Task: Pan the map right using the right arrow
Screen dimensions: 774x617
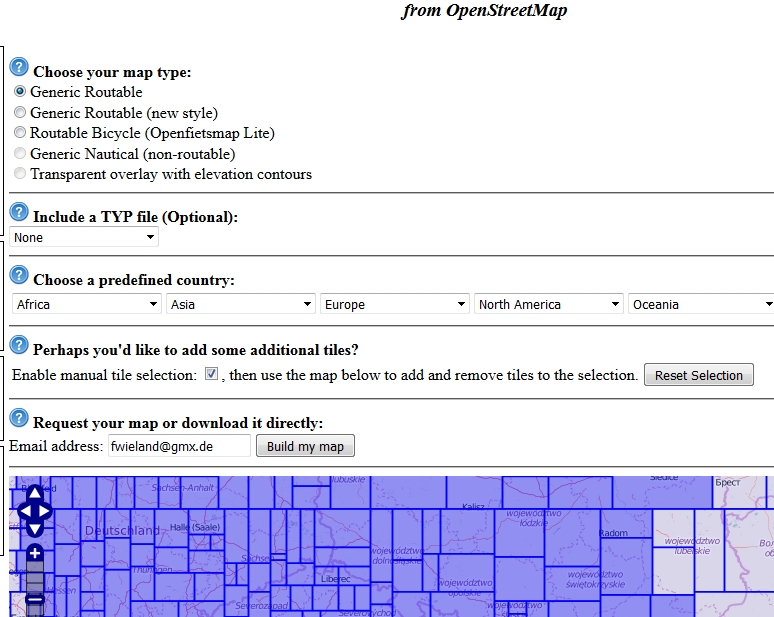Action: (46, 511)
